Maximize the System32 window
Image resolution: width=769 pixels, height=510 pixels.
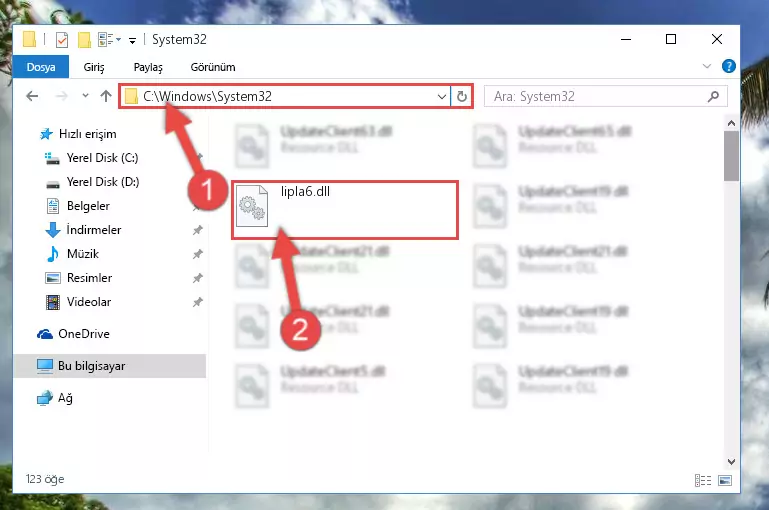coord(671,39)
